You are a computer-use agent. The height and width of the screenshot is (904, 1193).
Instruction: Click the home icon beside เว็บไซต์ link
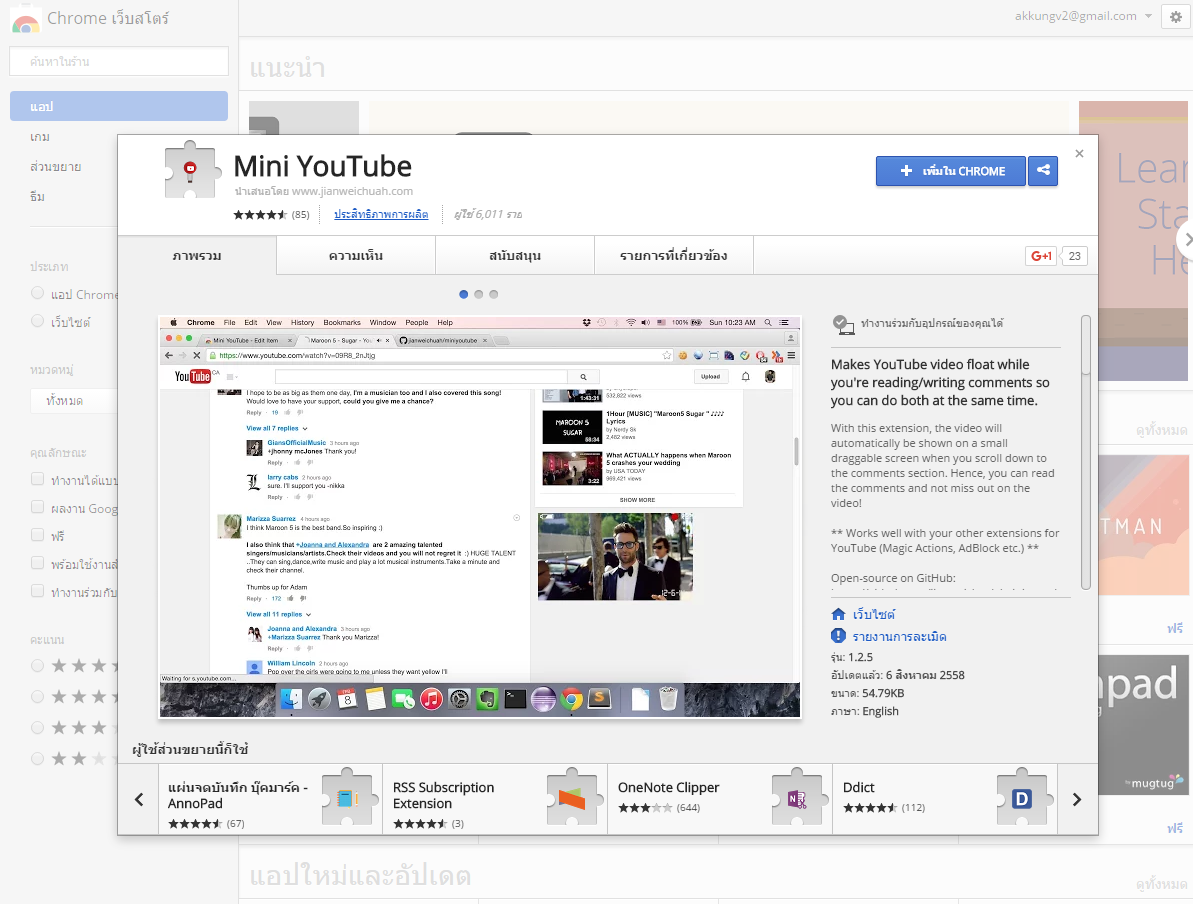tap(838, 614)
